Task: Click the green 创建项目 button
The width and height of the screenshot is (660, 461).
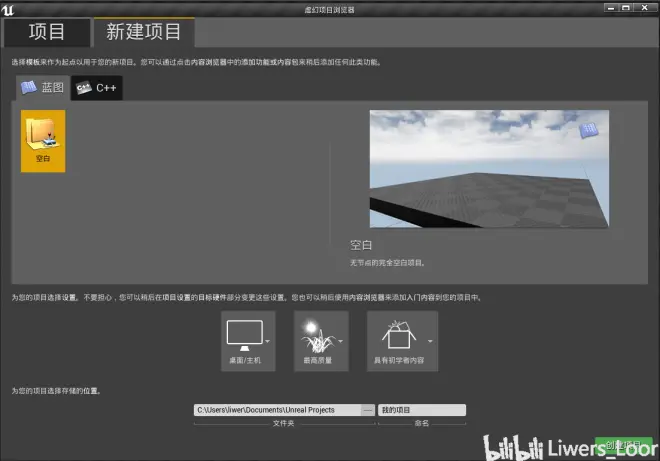Action: click(624, 445)
